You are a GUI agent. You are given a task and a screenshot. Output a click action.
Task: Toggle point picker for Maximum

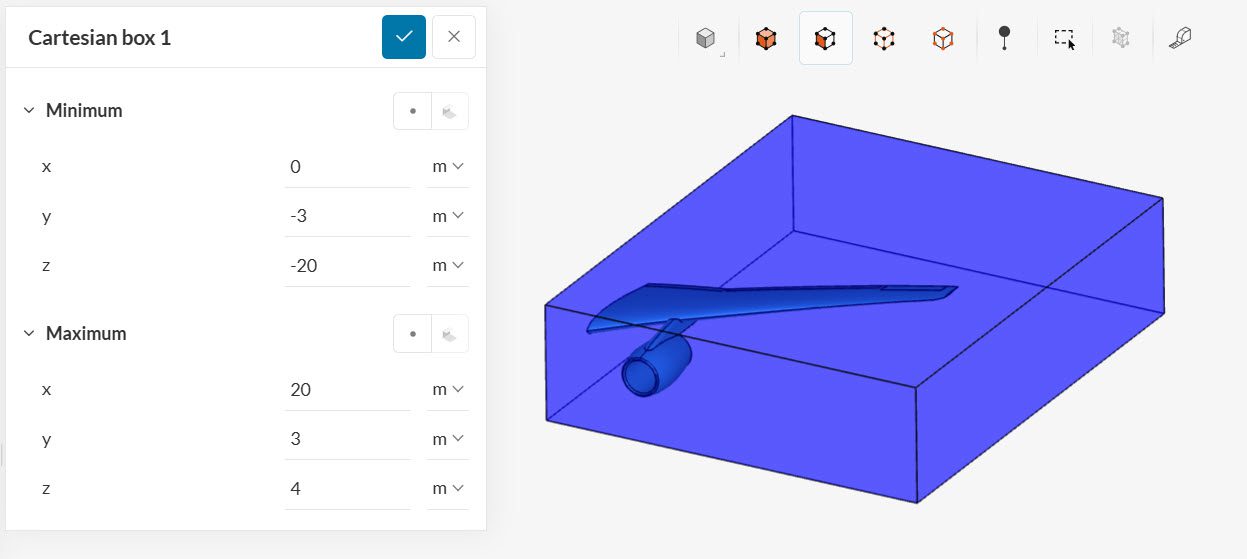(x=413, y=334)
